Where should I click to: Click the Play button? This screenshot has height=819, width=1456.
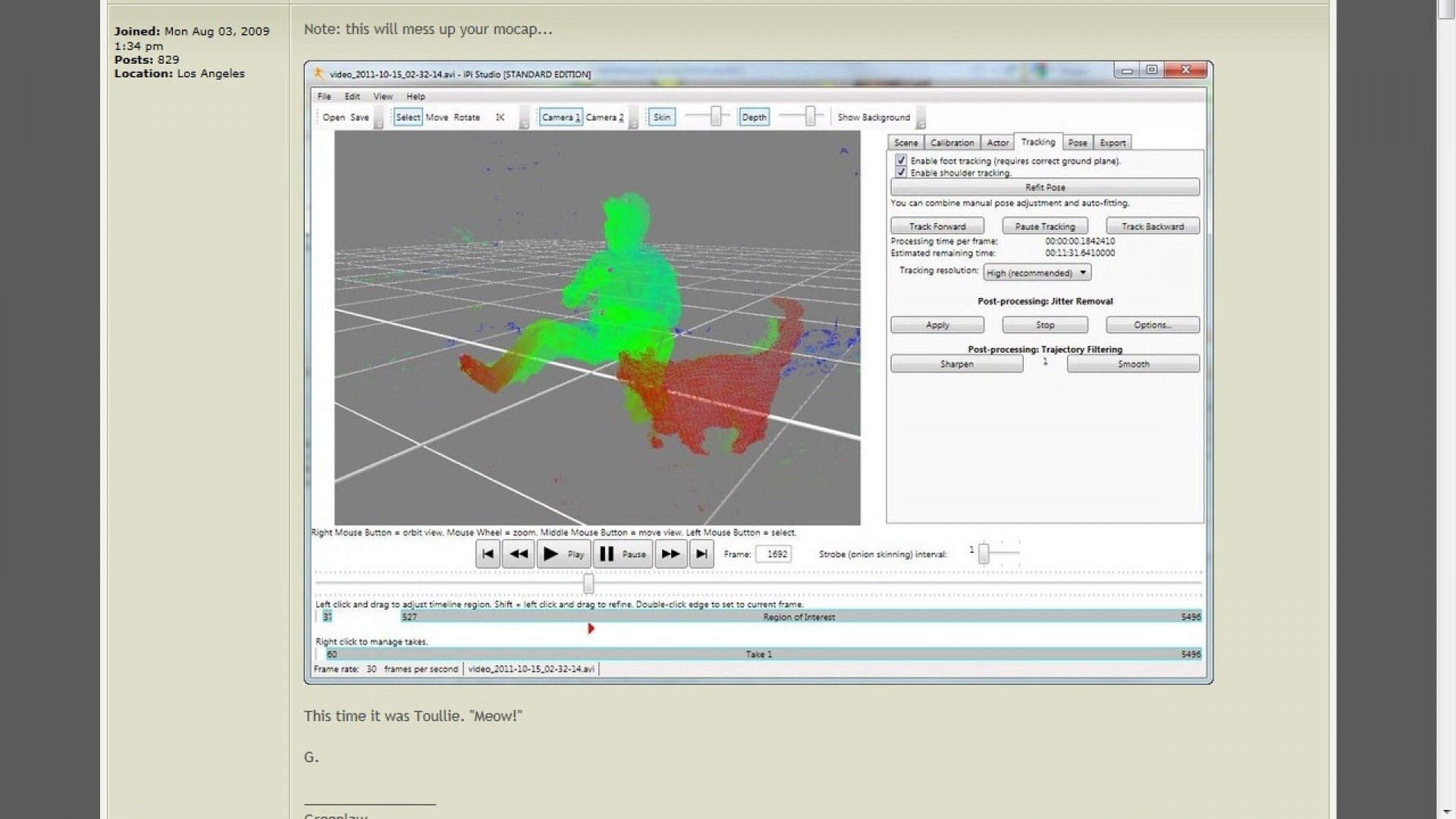click(x=563, y=554)
